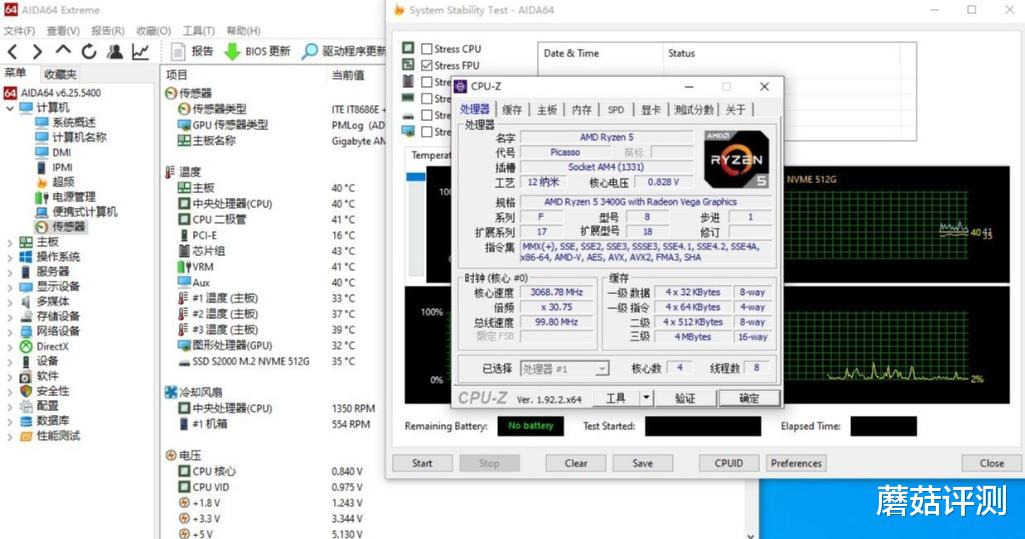Viewport: 1025px width, 539px height.
Task: Expand the 多媒体 tree node
Action: [9, 302]
